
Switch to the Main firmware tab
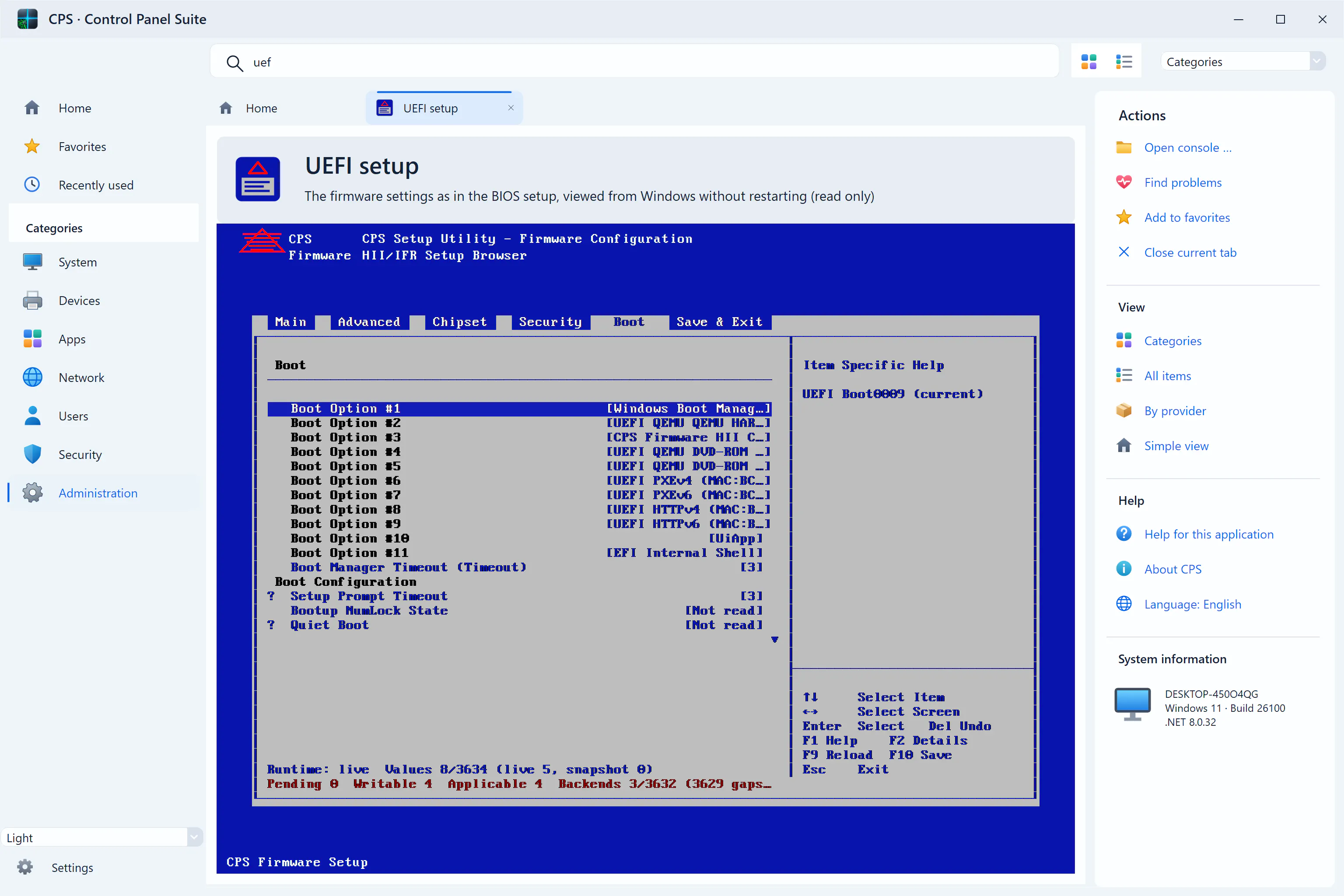pos(290,322)
